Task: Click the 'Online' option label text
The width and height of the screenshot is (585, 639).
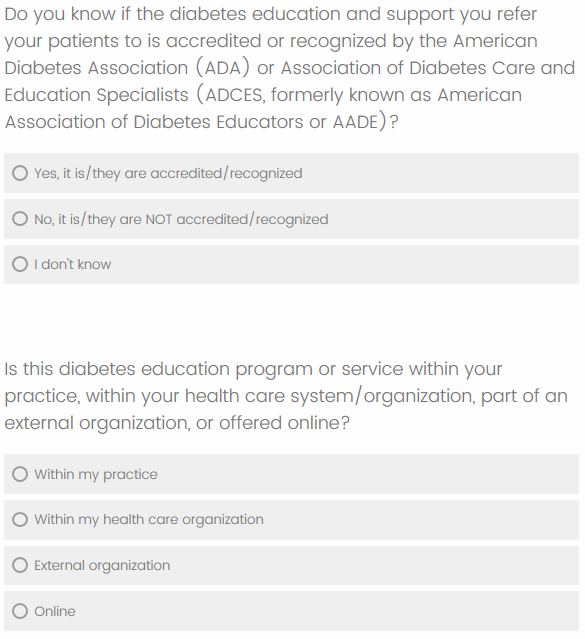Action: [55, 611]
